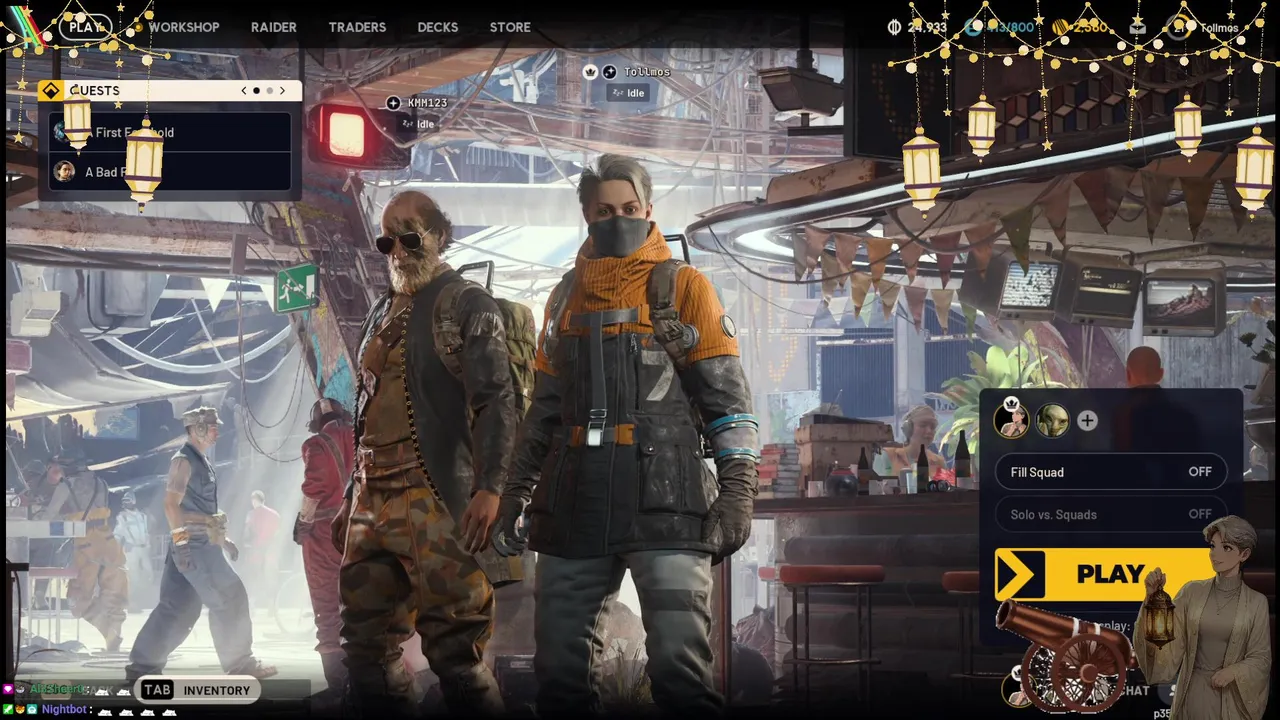Click the Idle status under Tollmos
Image resolution: width=1280 pixels, height=720 pixels.
click(628, 93)
